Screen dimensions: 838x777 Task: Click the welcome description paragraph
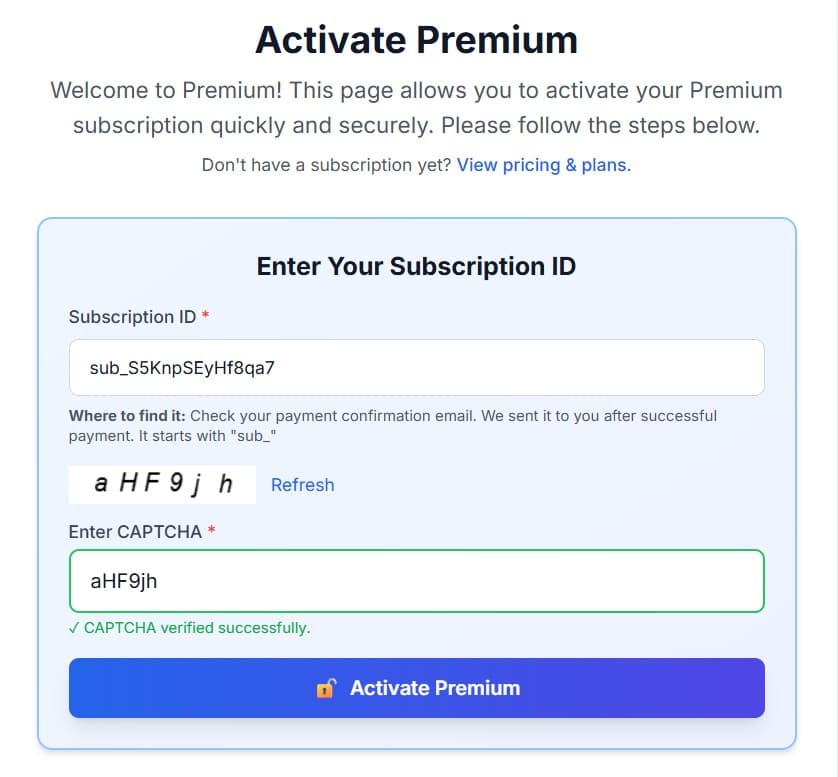[417, 107]
